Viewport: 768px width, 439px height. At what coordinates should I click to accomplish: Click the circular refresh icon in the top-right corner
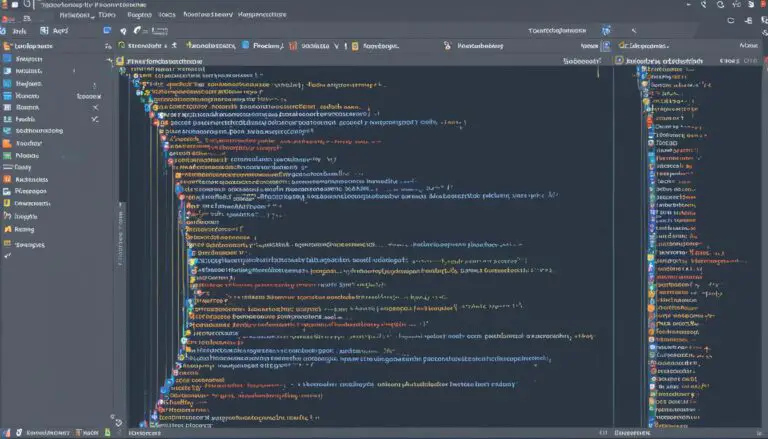720,5
